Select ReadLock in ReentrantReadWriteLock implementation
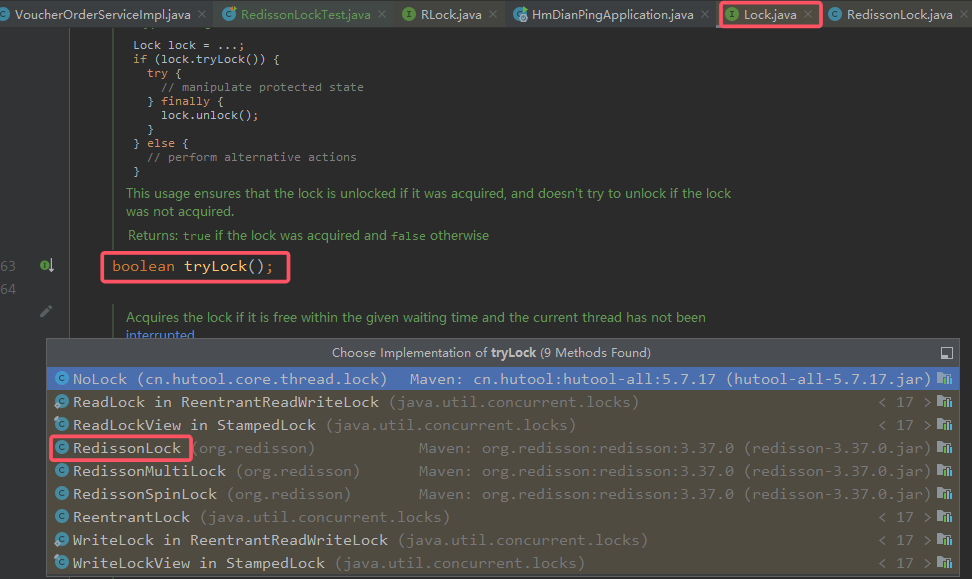The height and width of the screenshot is (579, 972). [503, 402]
